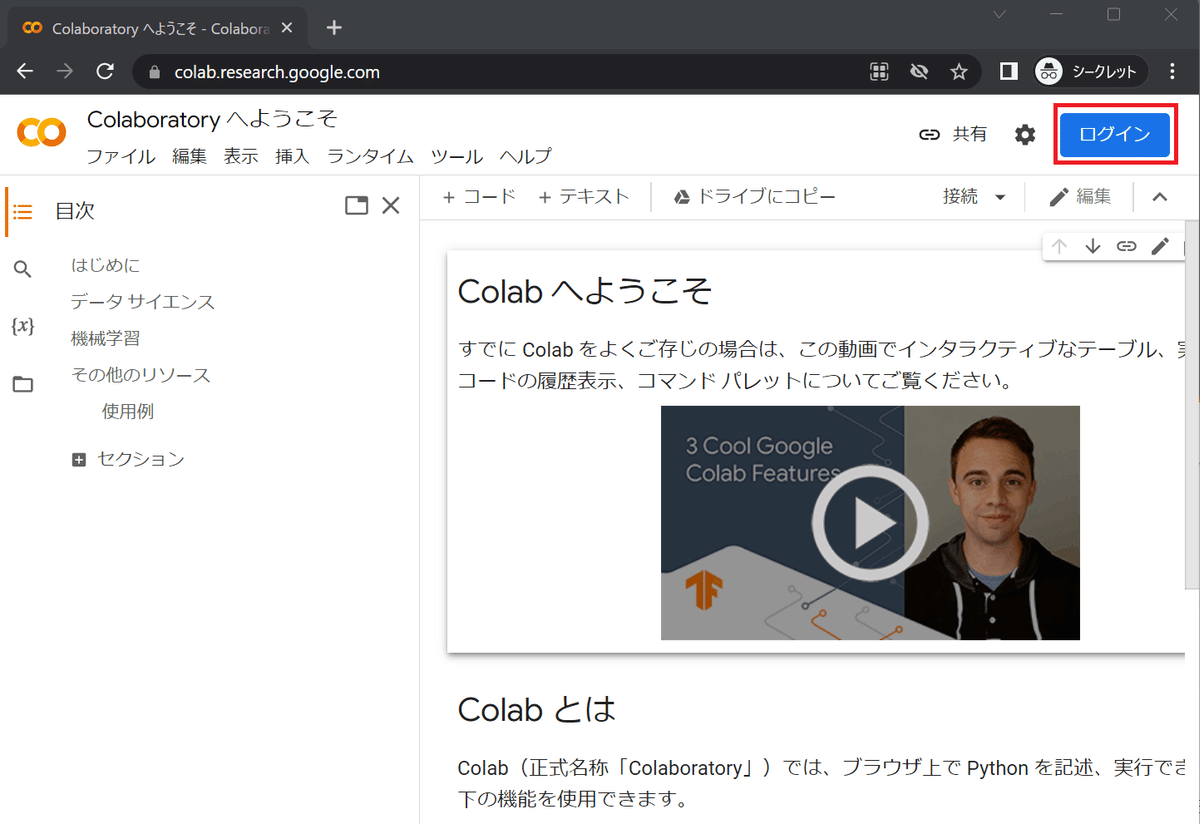Go to 機械学習 section
Viewport: 1200px width, 824px height.
pos(106,338)
